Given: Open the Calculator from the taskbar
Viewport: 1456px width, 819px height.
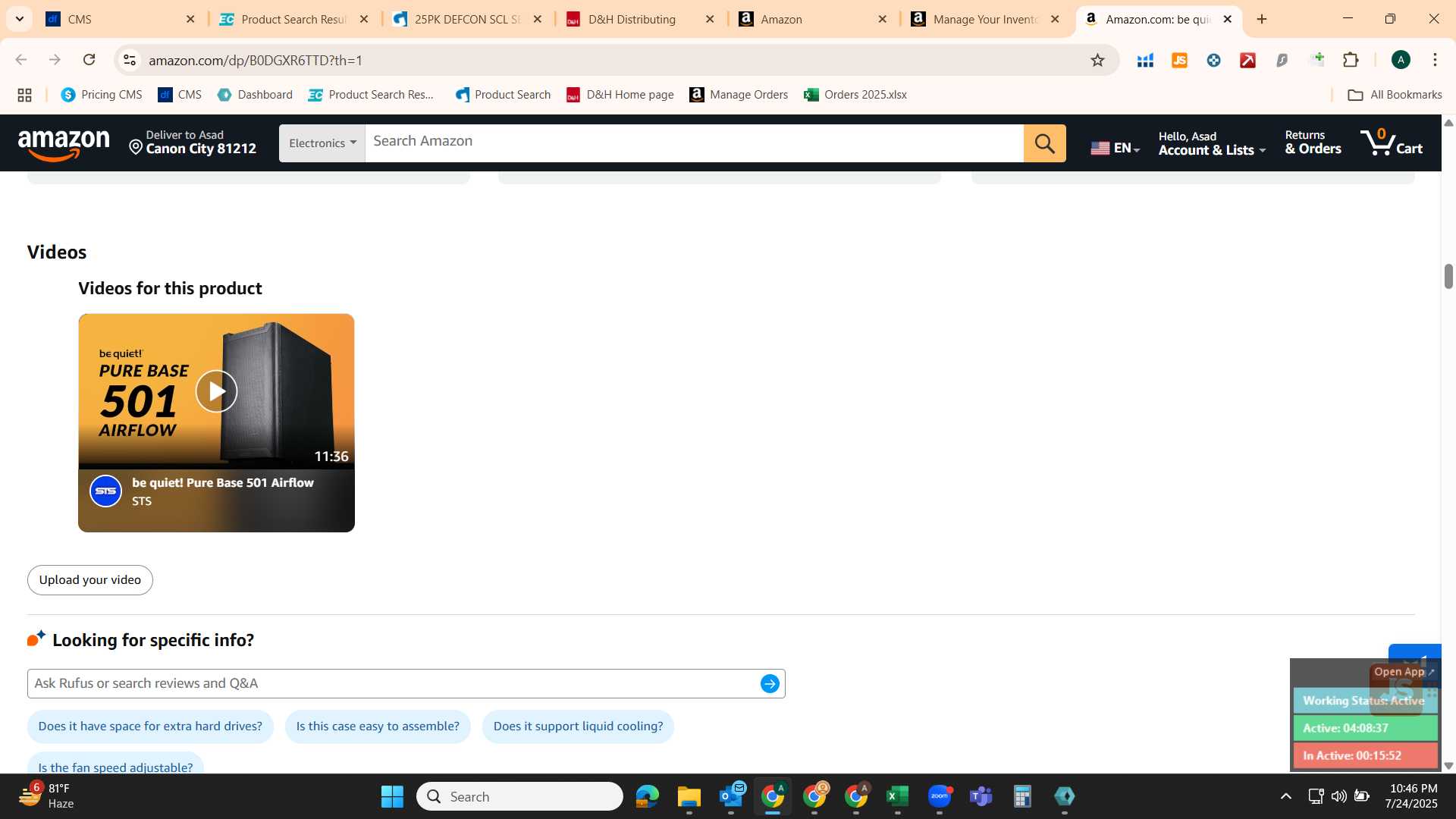Looking at the screenshot, I should pyautogui.click(x=1022, y=797).
